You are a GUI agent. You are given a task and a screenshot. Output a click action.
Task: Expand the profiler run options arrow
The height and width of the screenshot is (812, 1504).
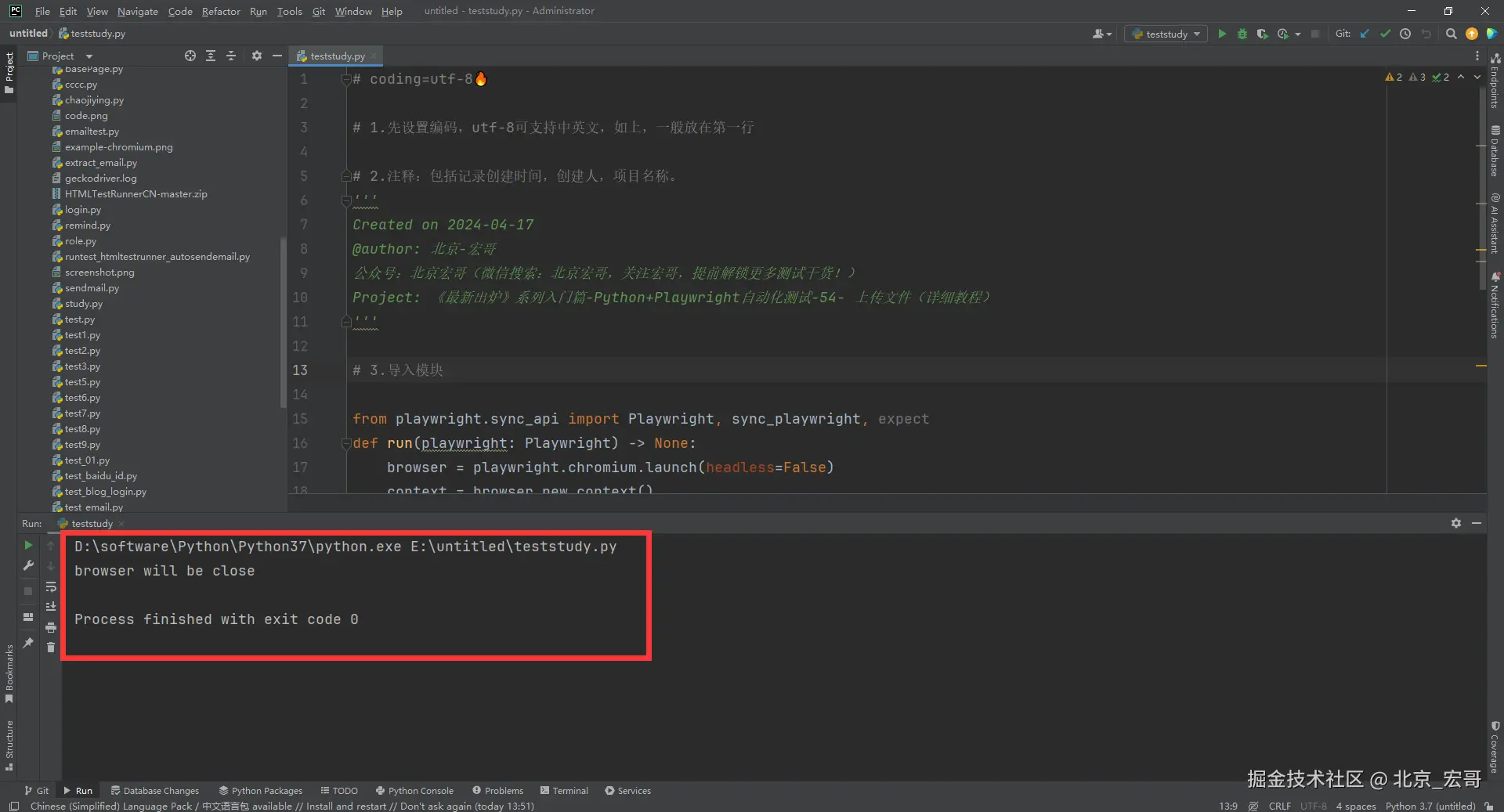coord(1298,34)
